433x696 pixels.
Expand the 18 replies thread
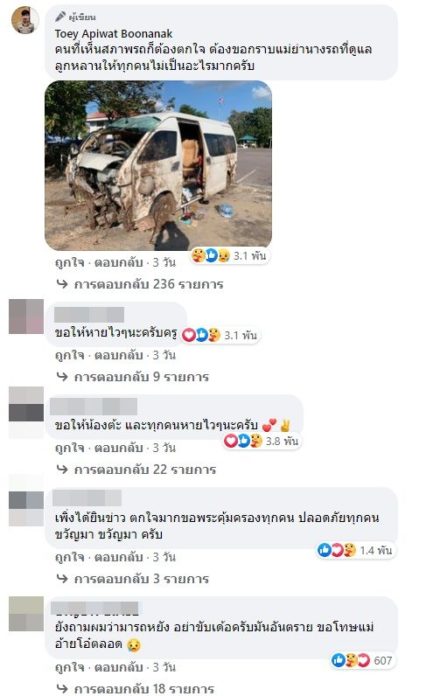(135, 688)
